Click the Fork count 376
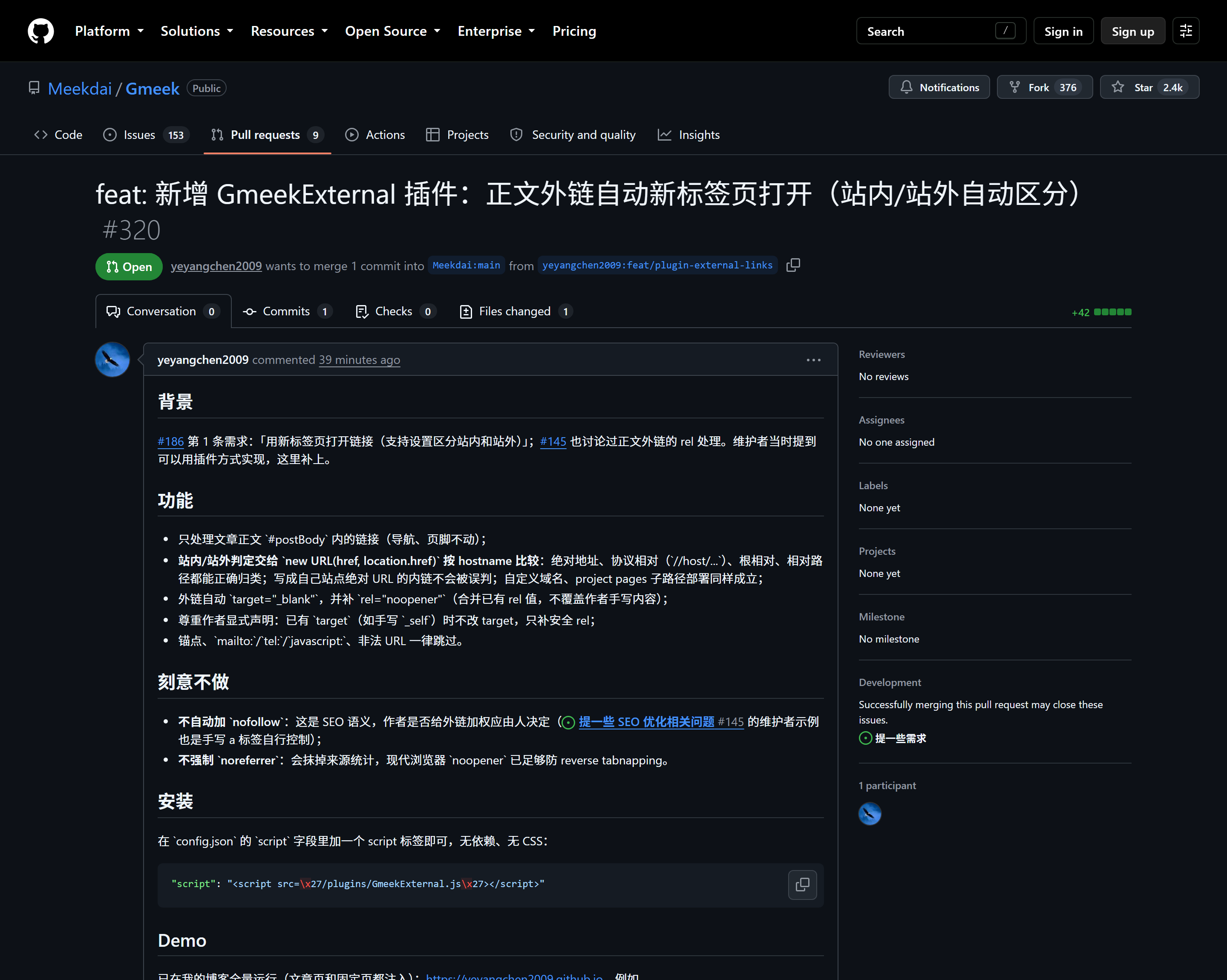Screen dimensions: 1227x980 (1068, 87)
